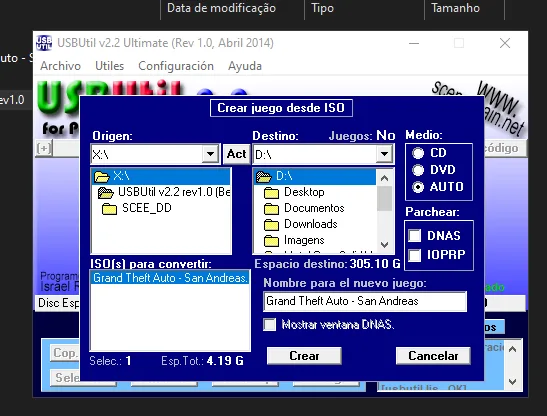Minimize the USBUtil window
Screen dimensions: 547x416
pyautogui.click(x=414, y=43)
